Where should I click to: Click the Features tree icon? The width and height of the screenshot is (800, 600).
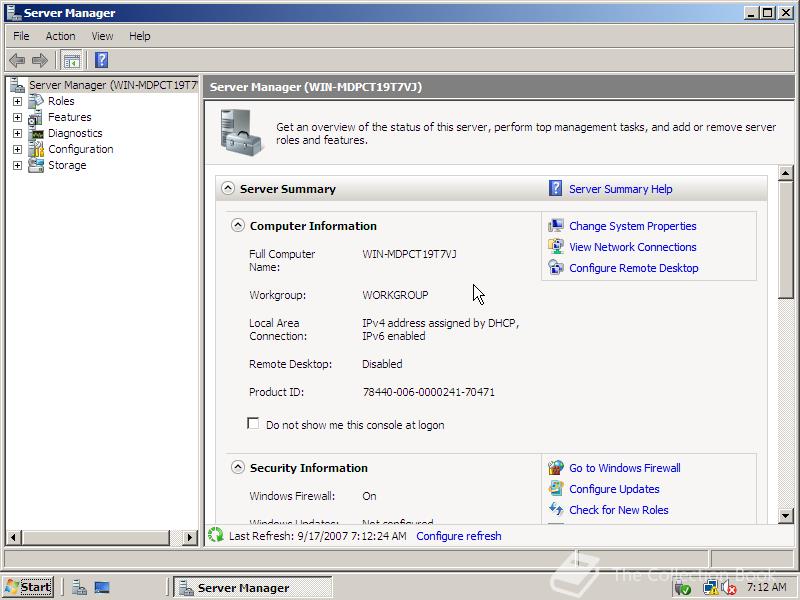coord(36,117)
